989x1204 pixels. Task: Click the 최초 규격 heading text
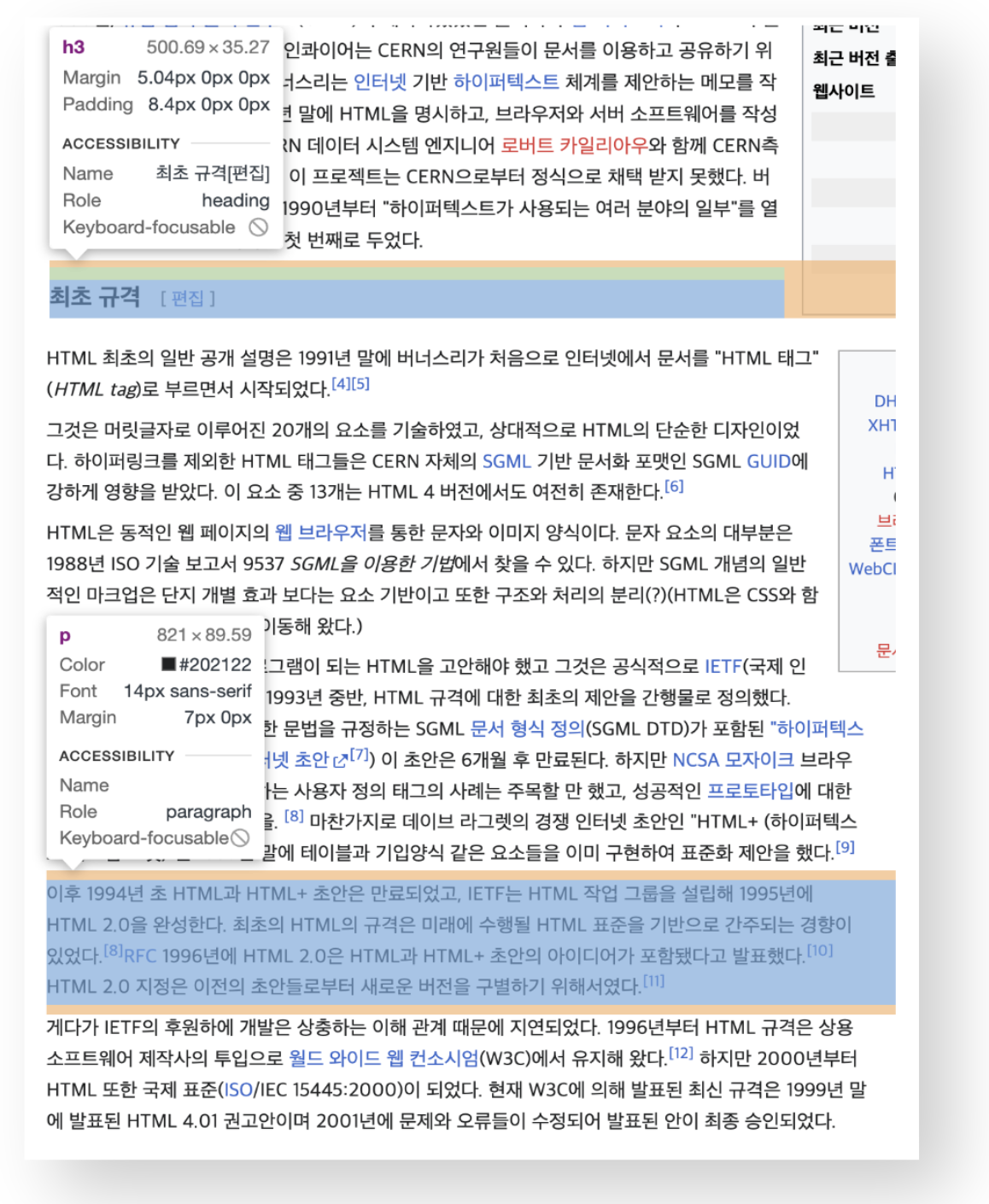[x=94, y=296]
